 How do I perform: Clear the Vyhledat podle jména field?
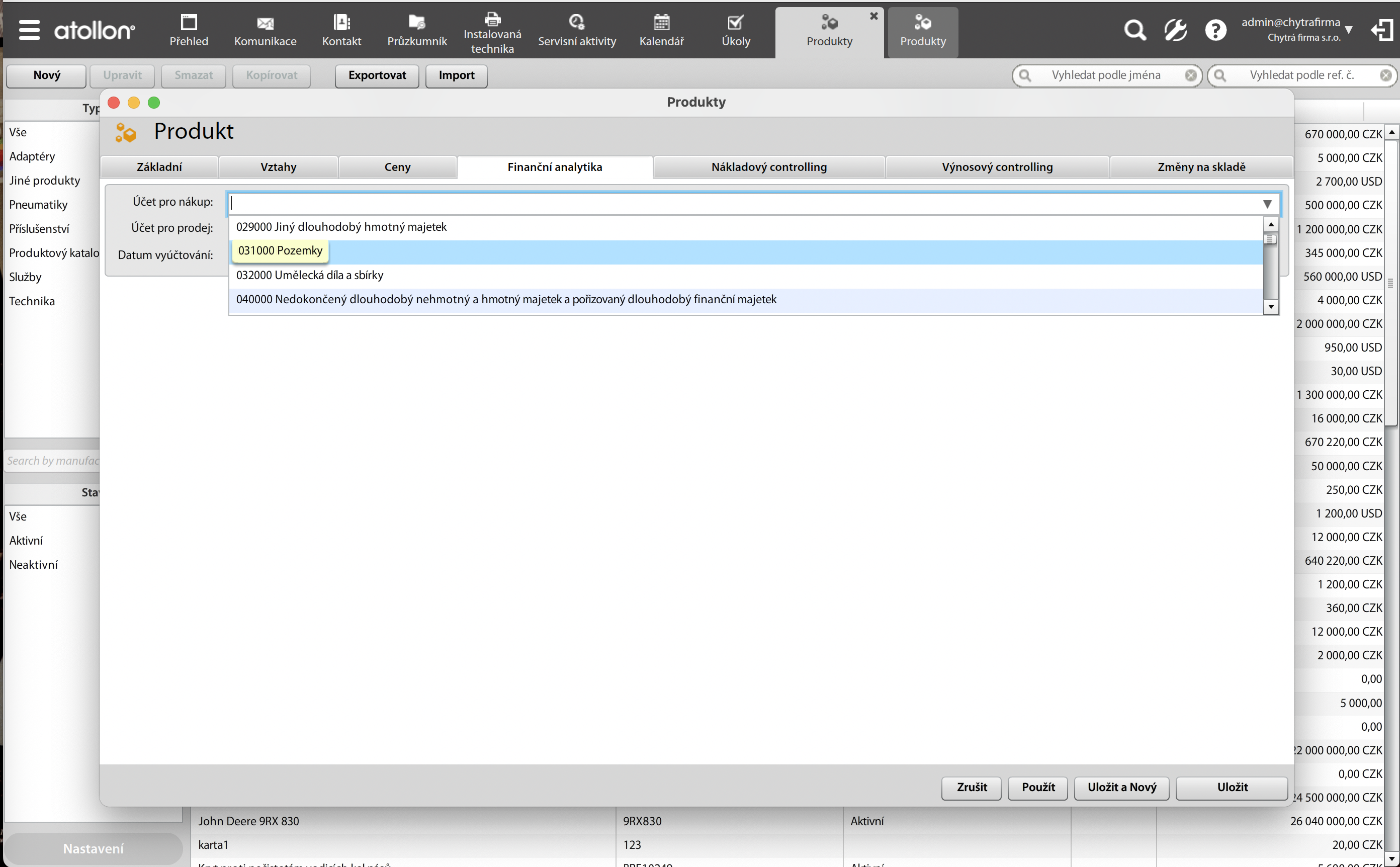click(x=1191, y=75)
